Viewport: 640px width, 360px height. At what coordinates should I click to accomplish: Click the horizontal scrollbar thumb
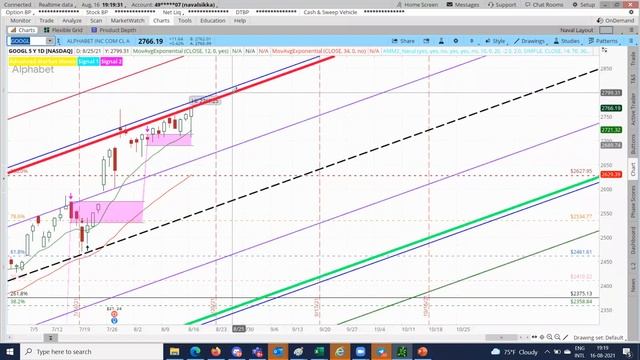pos(502,338)
